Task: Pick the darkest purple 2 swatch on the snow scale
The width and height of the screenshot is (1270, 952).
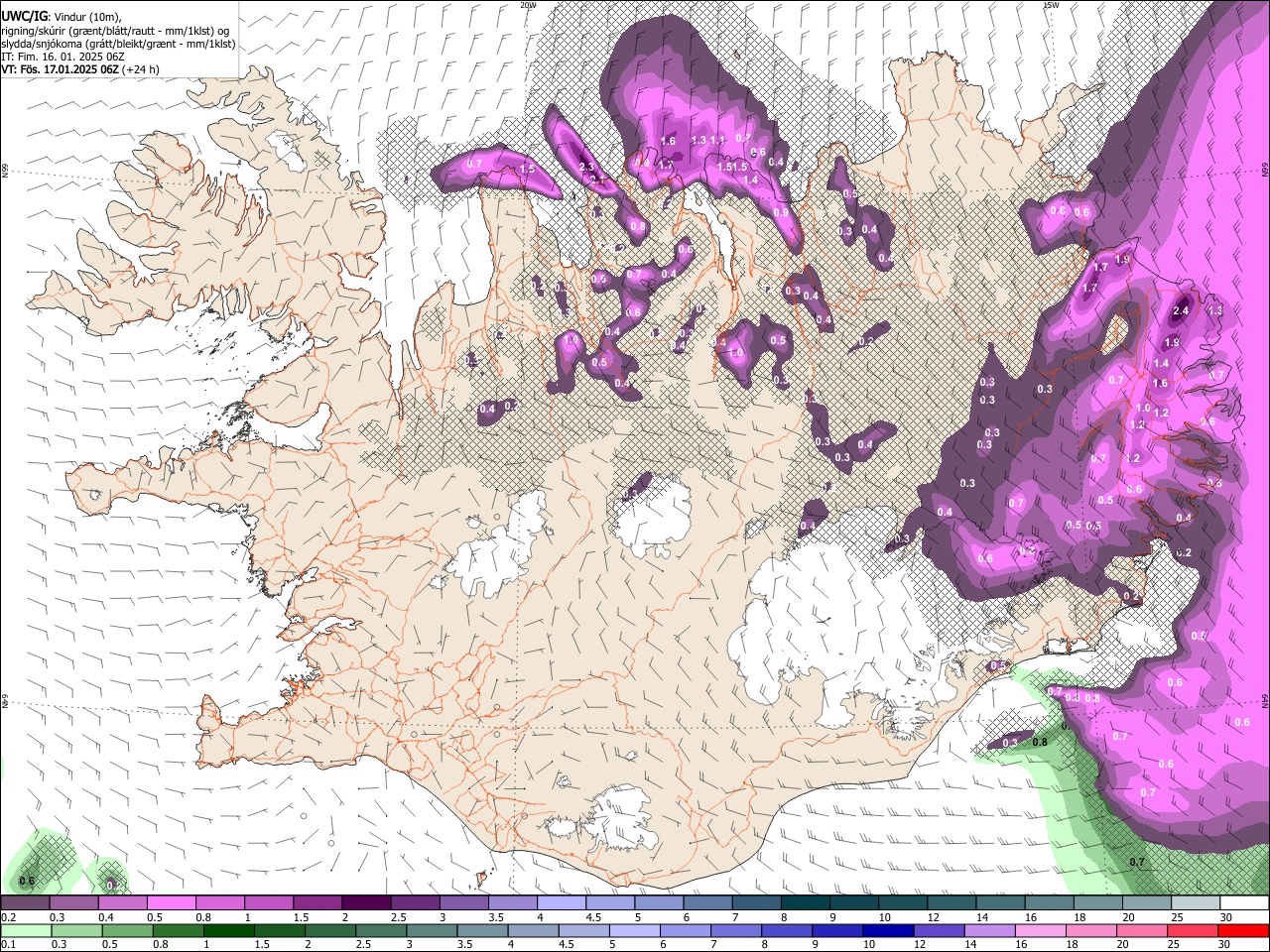Action: point(365,902)
